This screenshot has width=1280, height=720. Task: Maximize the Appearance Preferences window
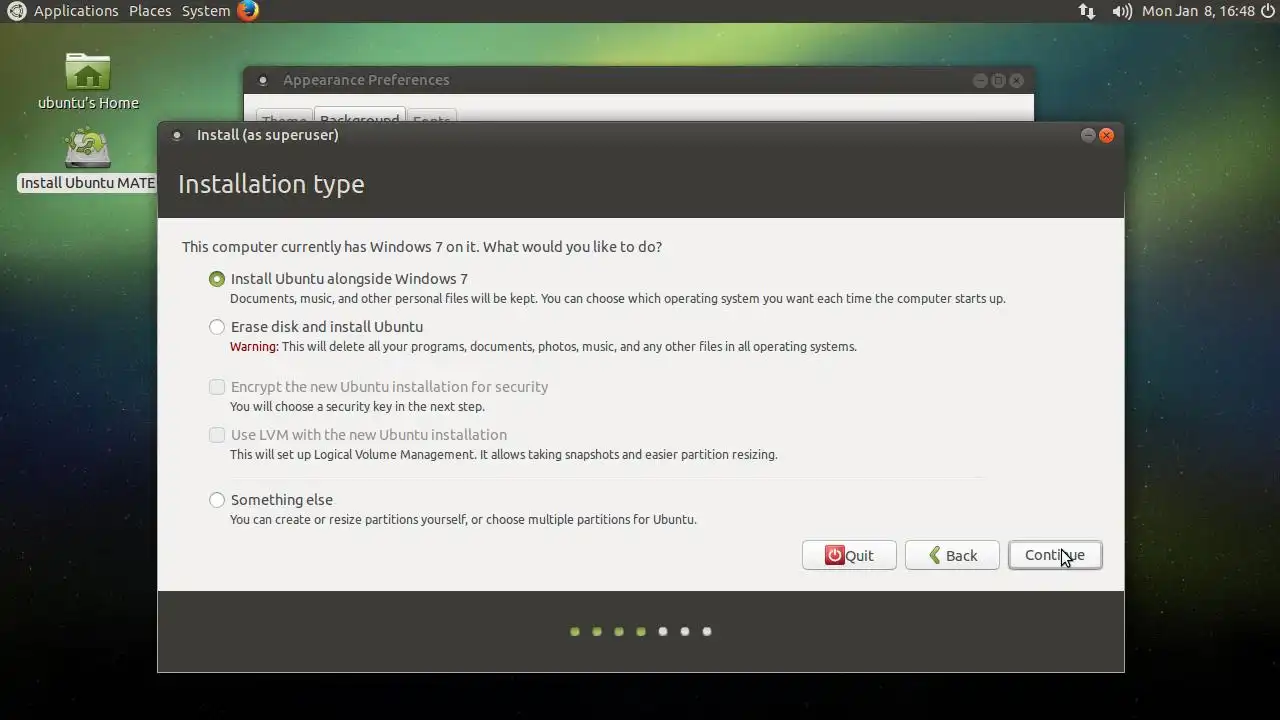998,80
